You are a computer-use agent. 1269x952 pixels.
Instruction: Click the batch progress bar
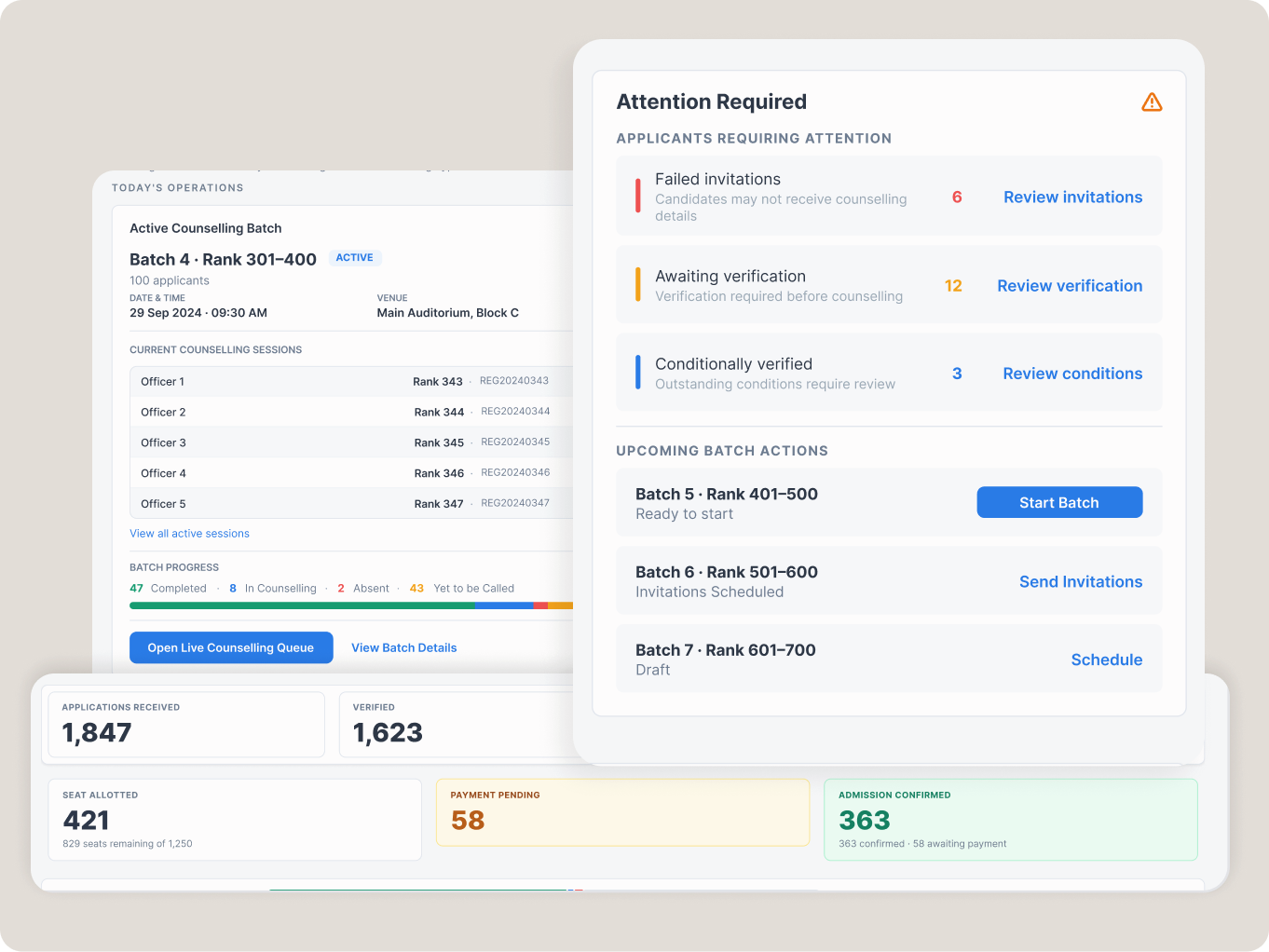pos(351,605)
